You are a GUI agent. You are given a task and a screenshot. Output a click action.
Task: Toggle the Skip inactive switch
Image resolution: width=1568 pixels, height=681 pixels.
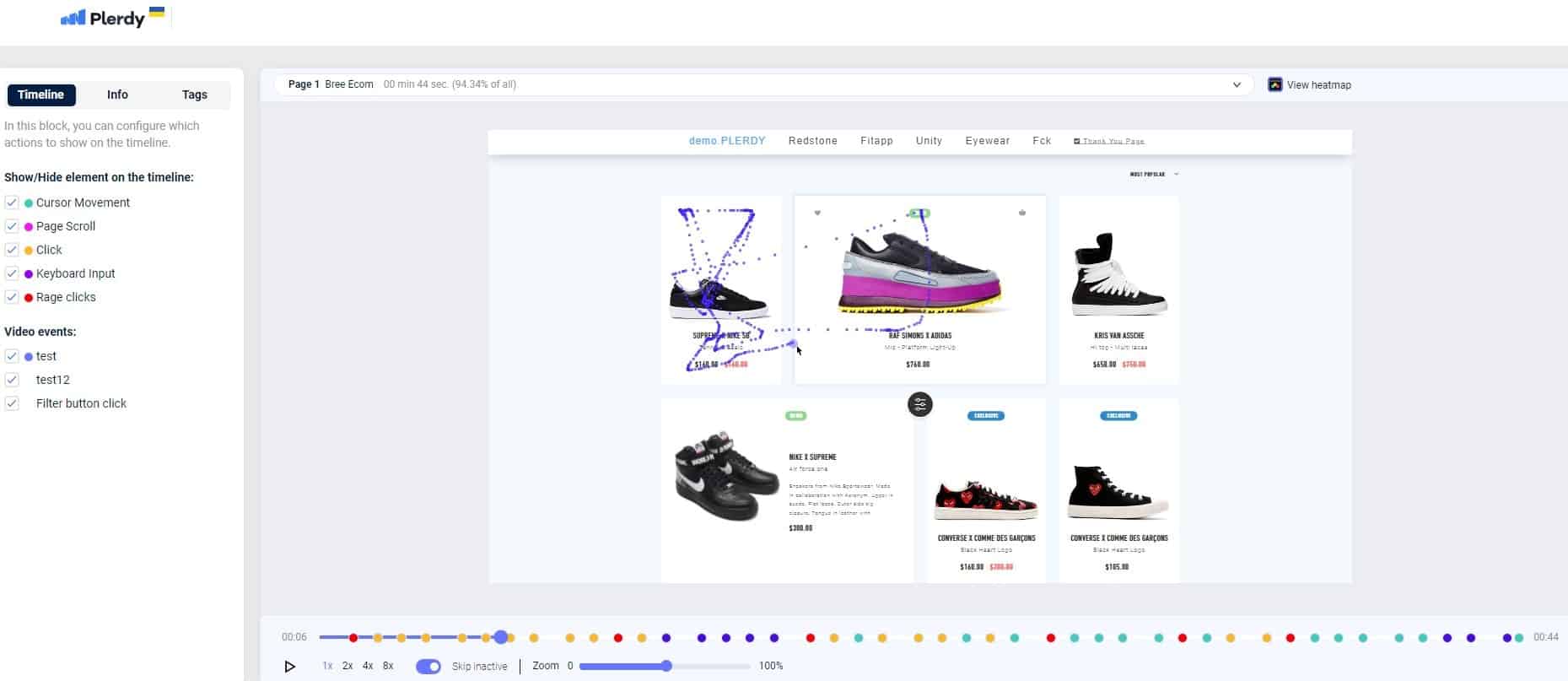coord(428,667)
